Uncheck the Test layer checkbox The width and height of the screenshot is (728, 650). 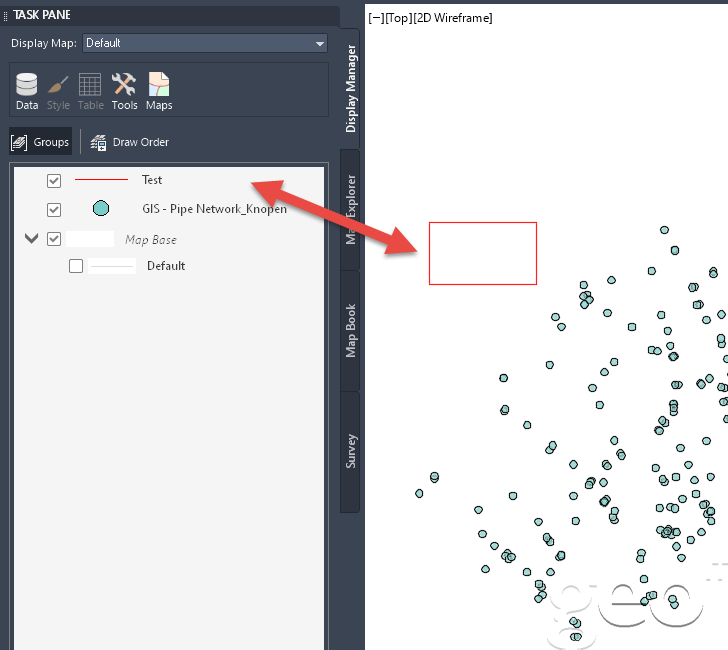(54, 181)
